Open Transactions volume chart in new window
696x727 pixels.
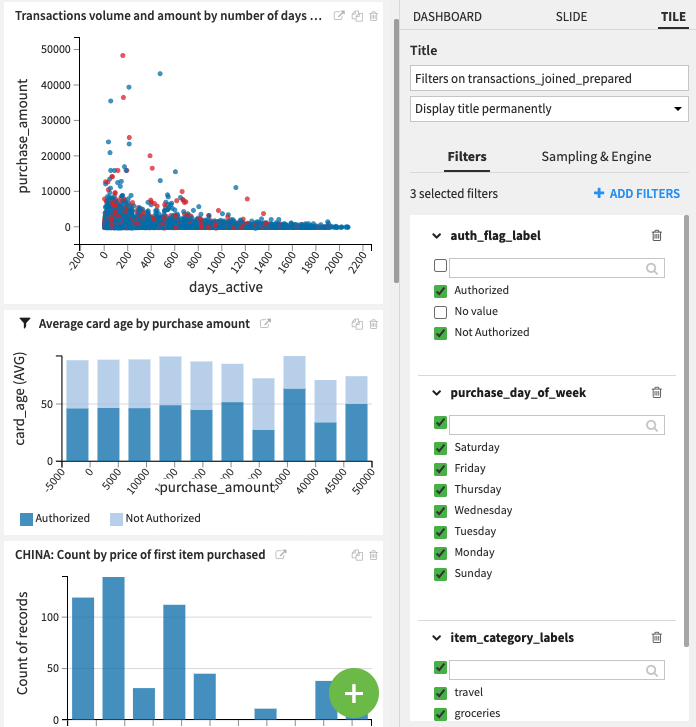pos(339,17)
